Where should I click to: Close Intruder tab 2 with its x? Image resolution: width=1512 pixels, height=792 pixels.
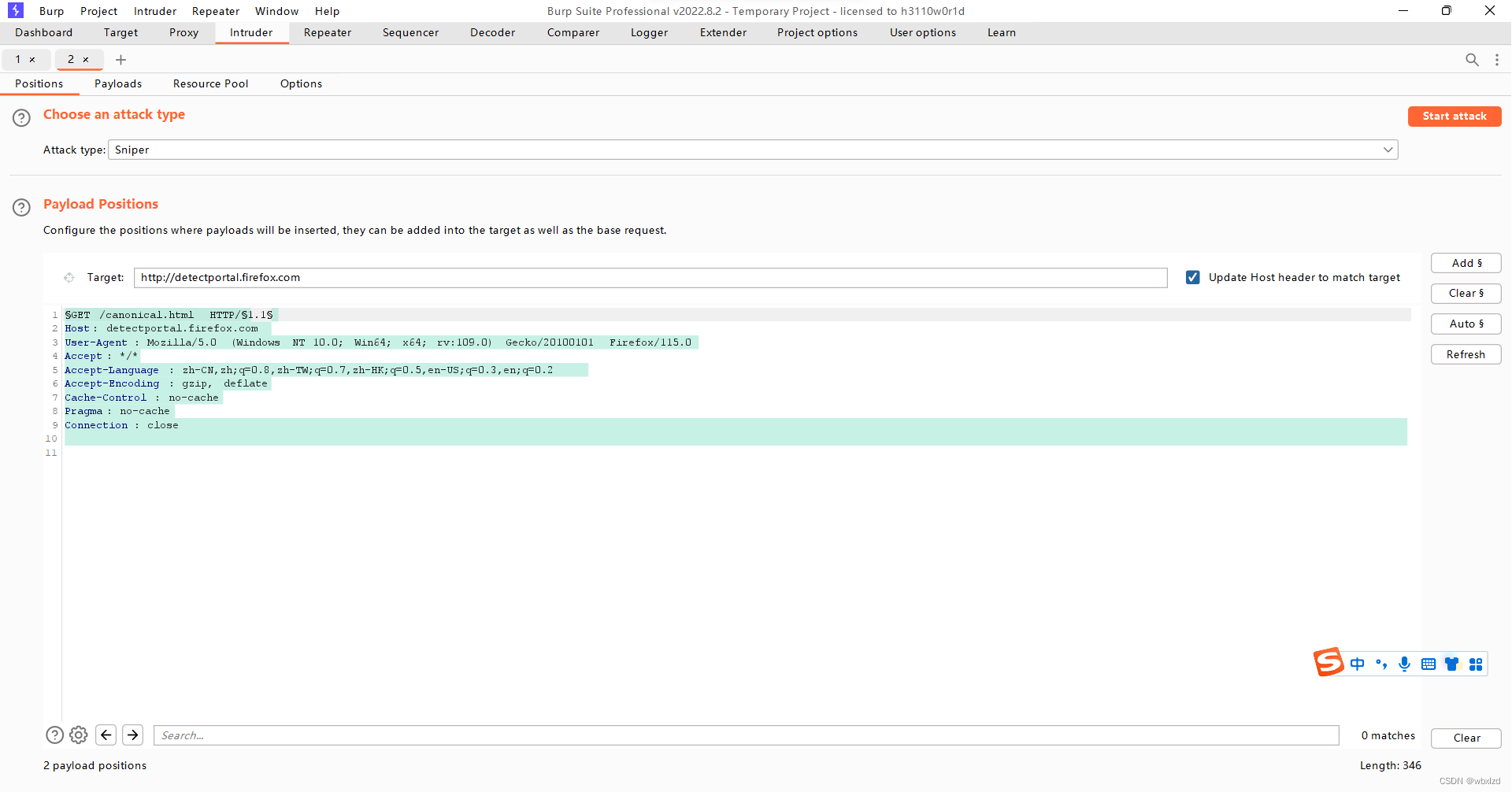[x=86, y=60]
